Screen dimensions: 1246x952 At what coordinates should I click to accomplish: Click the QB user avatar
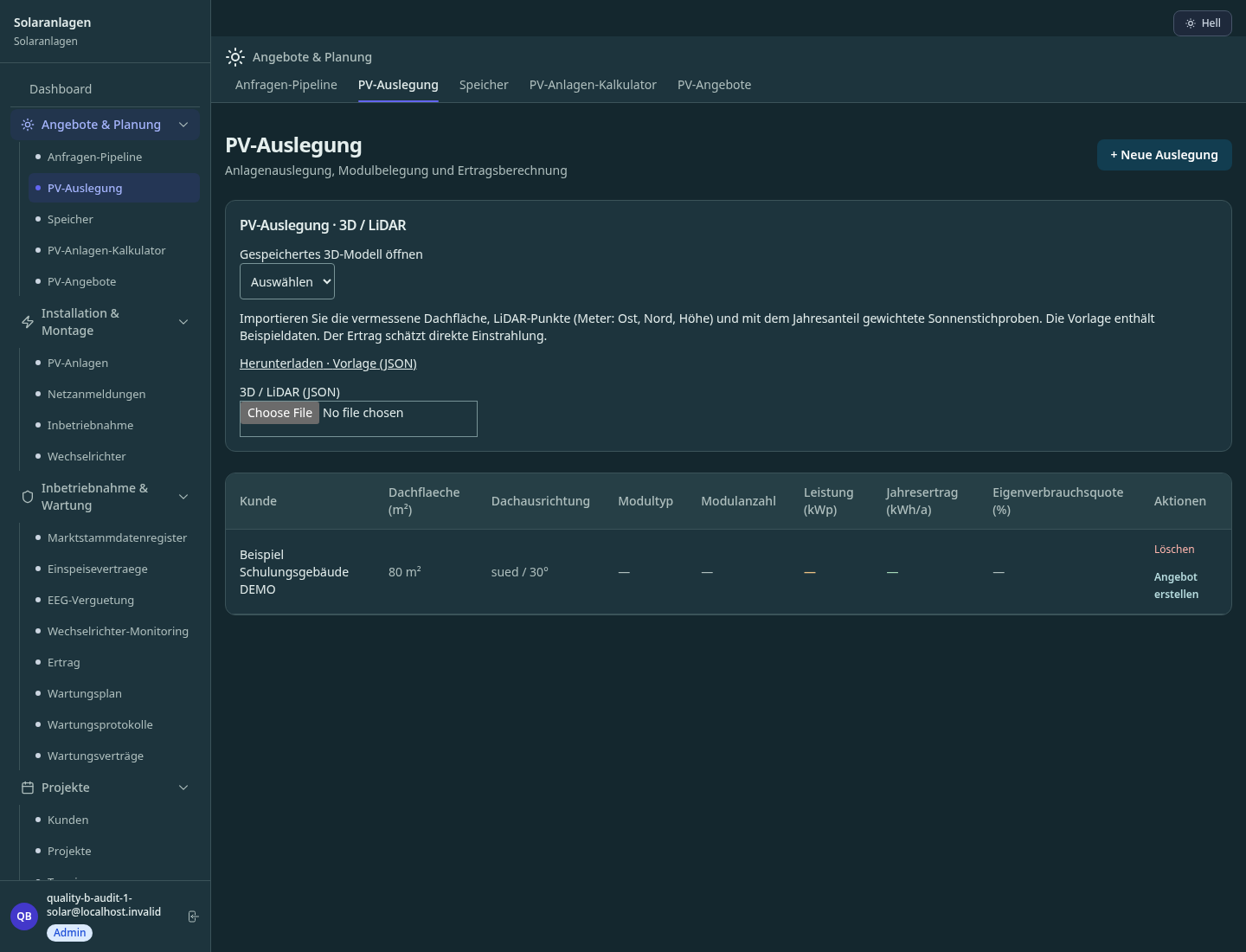24,917
